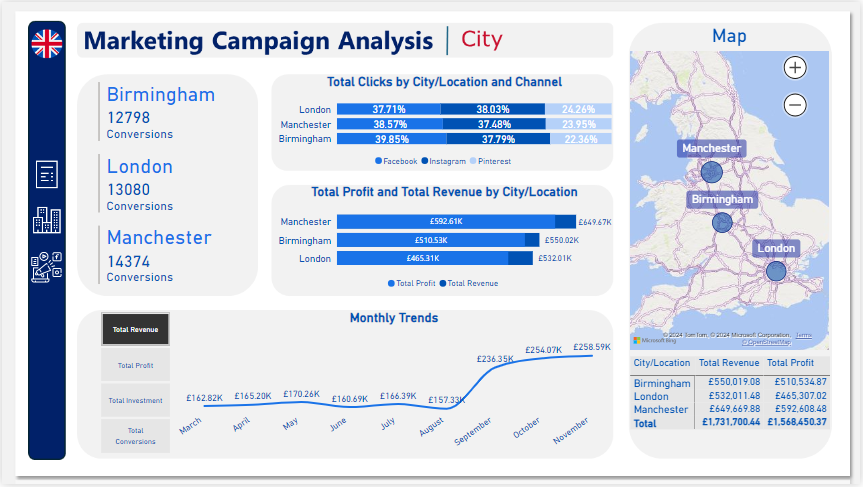
Task: Select Birmingham bubble on the map
Action: (x=722, y=222)
